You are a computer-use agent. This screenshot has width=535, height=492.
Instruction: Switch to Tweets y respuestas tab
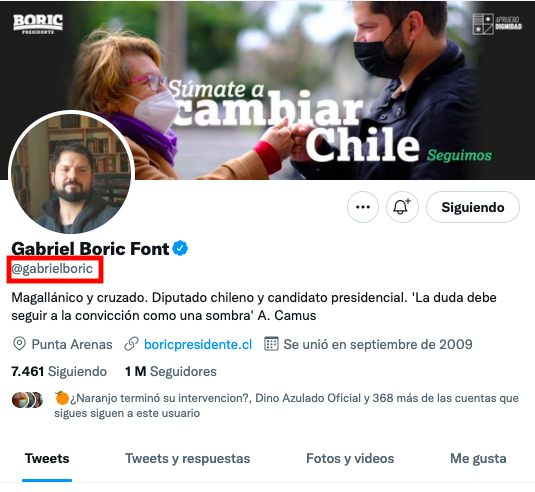[187, 458]
